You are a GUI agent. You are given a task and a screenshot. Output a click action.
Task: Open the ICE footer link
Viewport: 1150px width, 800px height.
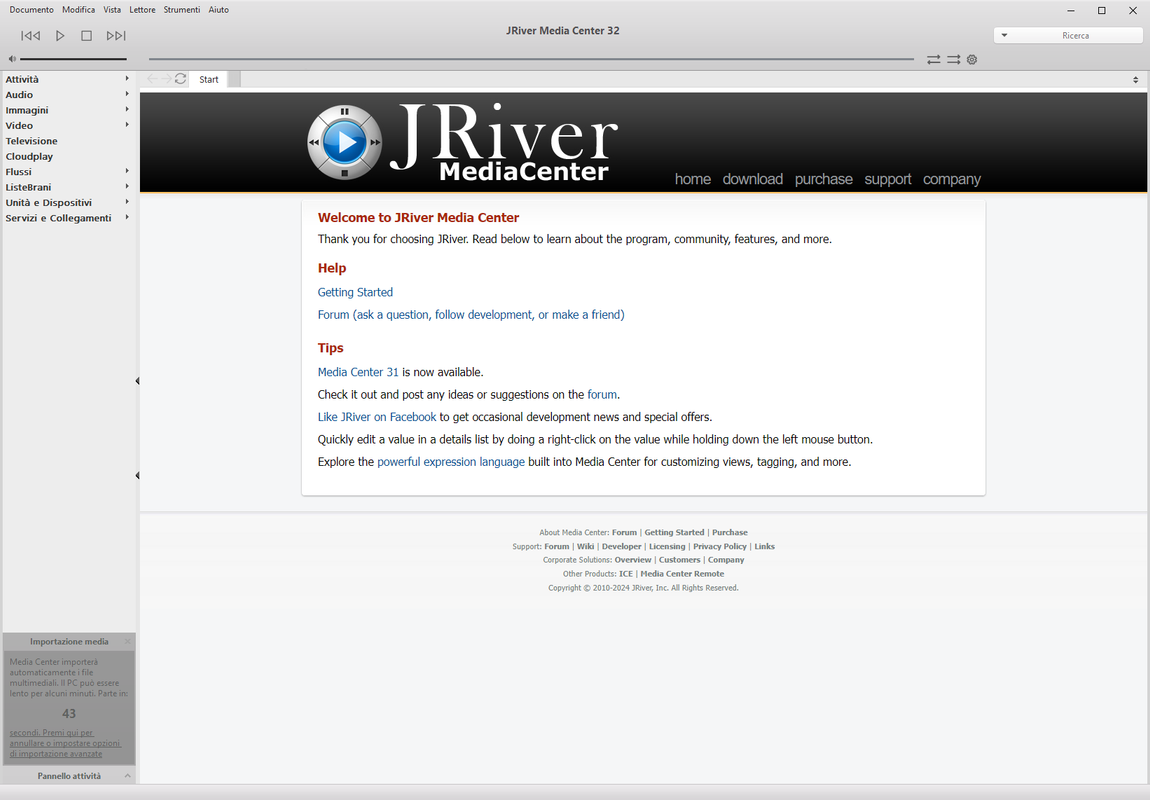click(626, 574)
